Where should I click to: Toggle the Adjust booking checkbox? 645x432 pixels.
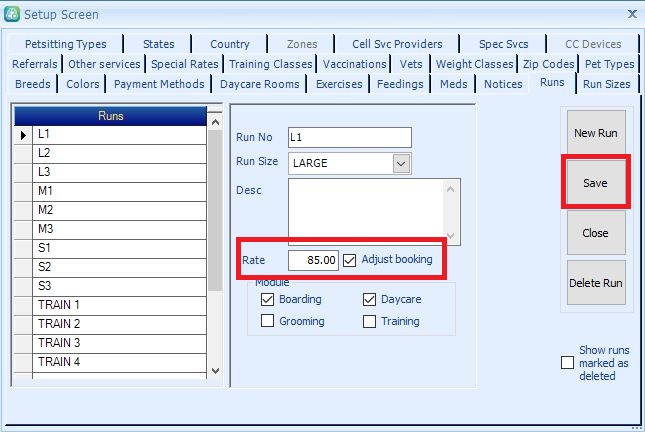350,260
